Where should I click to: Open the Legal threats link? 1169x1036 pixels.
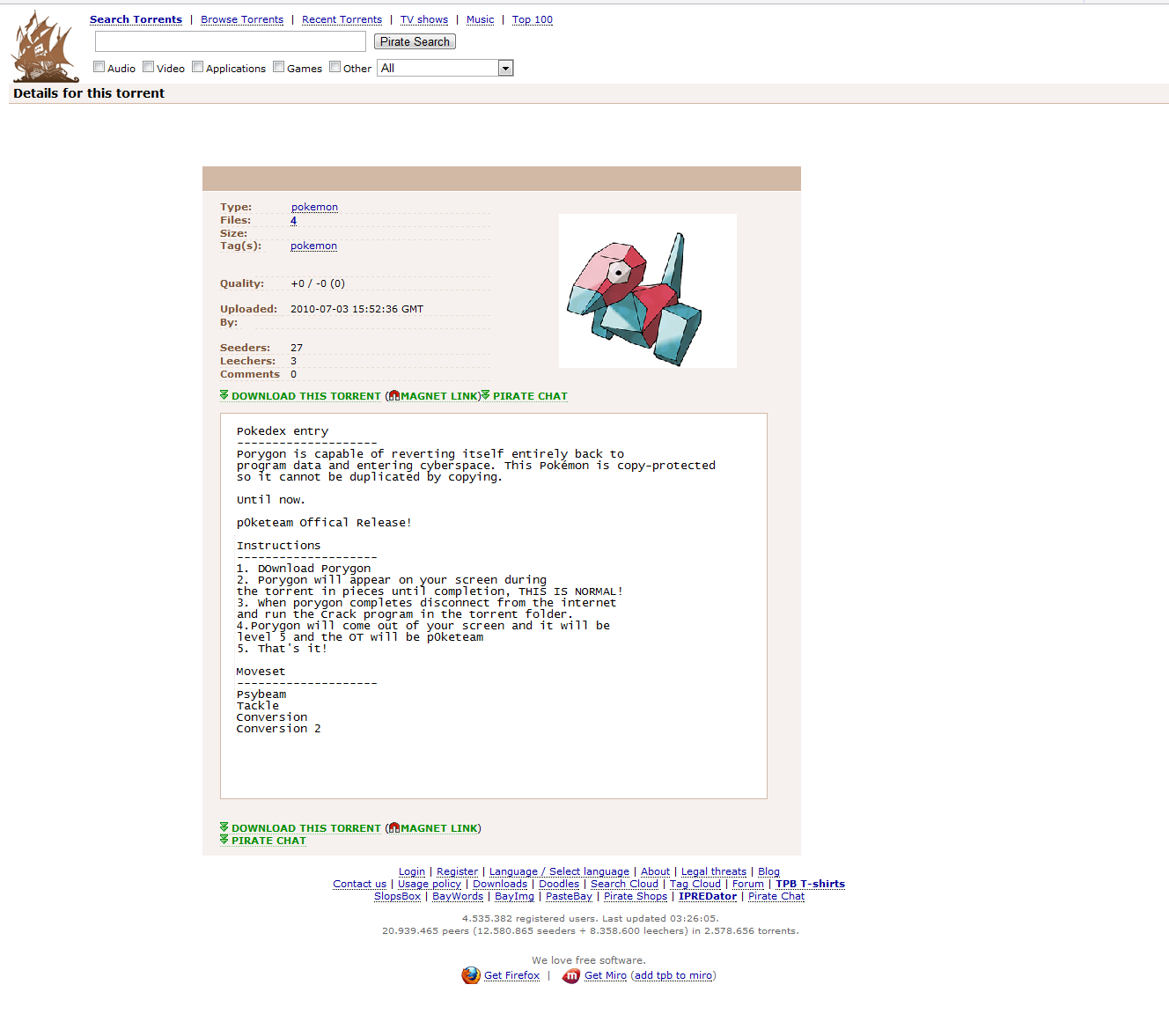(x=713, y=871)
